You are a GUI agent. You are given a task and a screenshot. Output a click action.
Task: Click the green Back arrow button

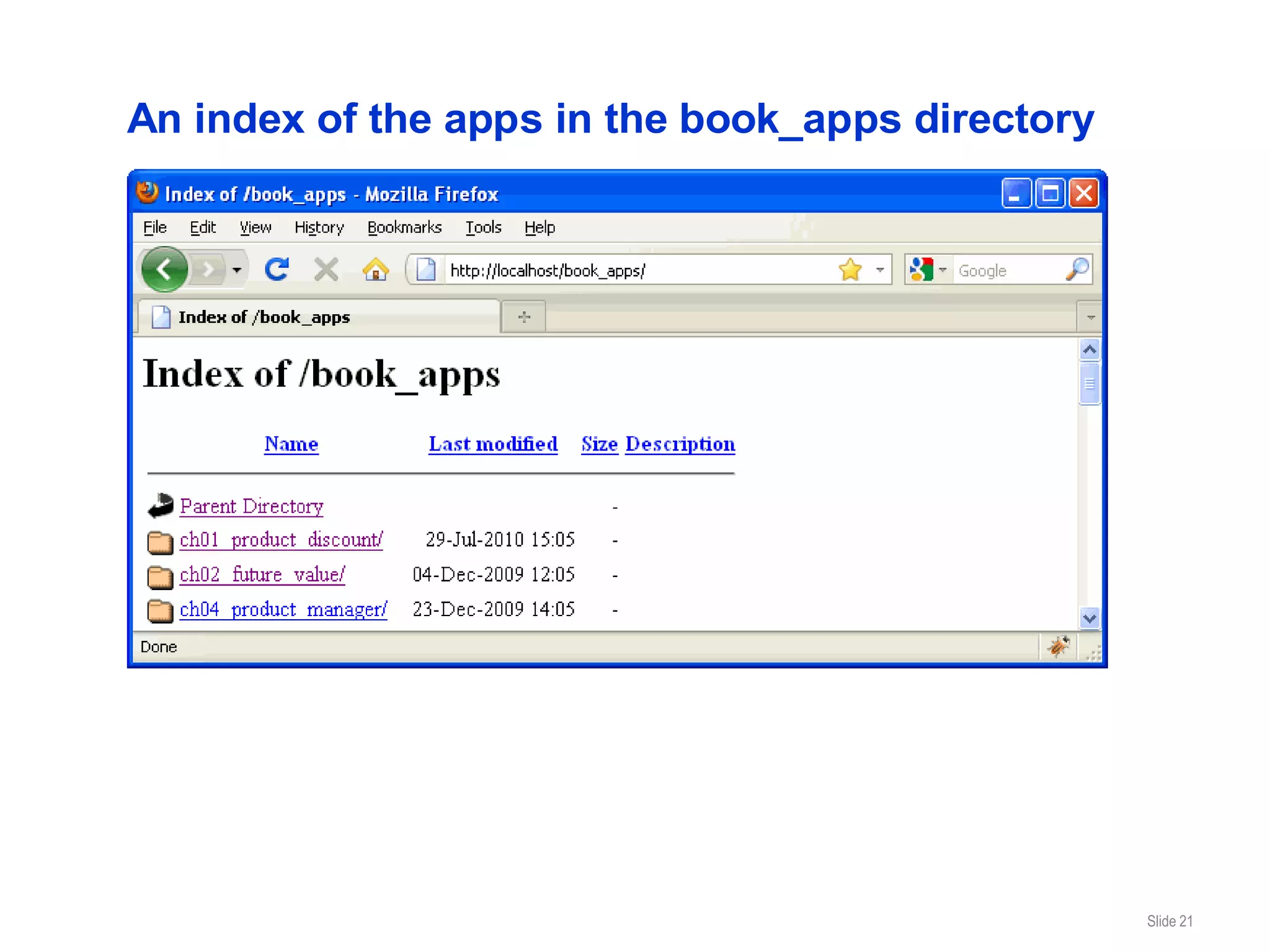(164, 270)
